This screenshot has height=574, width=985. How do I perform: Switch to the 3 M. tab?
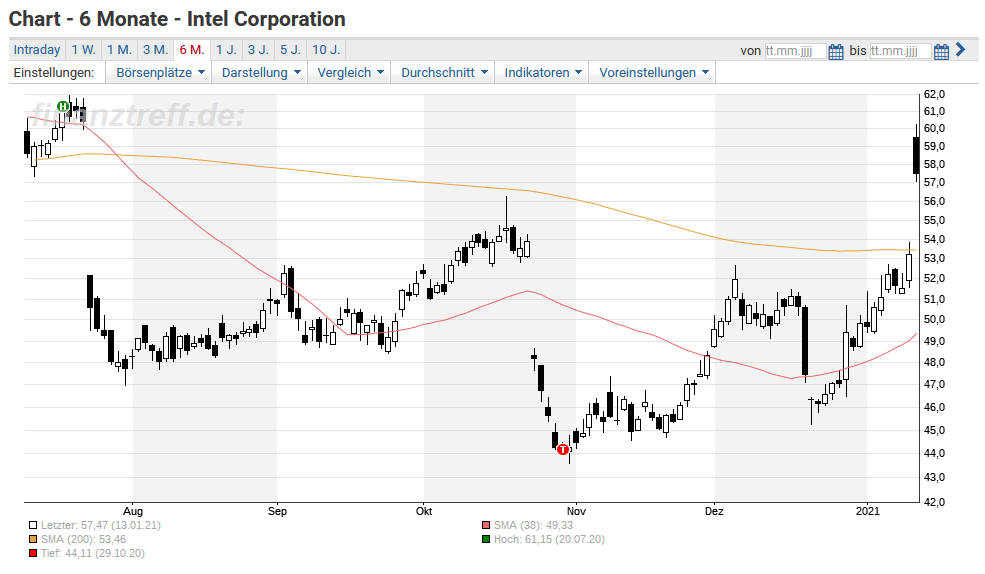(x=155, y=50)
